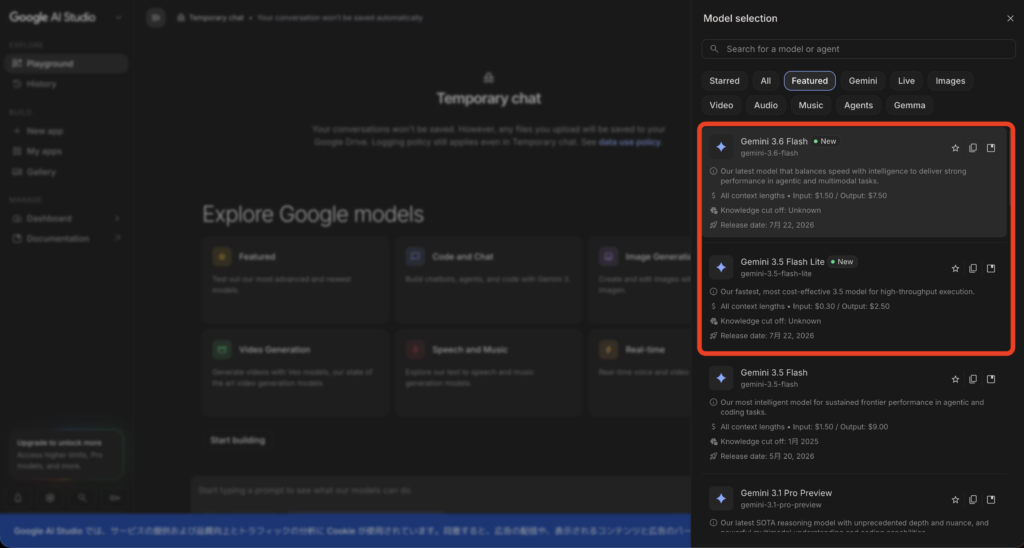Click the sidebar toggle icon left of Temporary chat
This screenshot has height=548, width=1024.
tap(155, 18)
